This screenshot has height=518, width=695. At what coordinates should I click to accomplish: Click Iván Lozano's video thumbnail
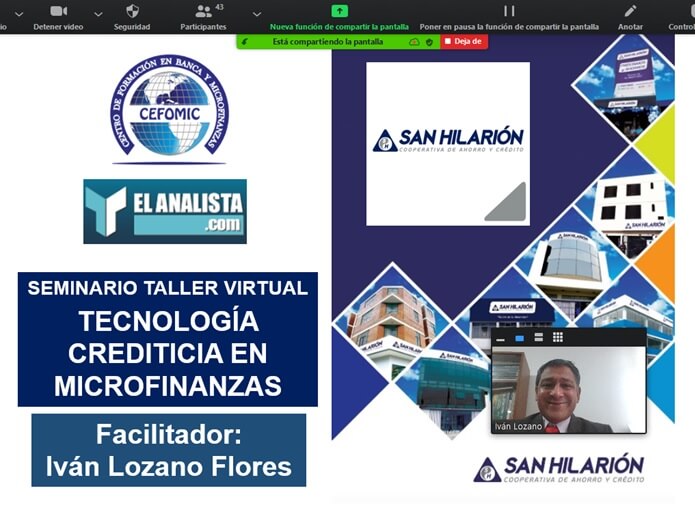(568, 390)
